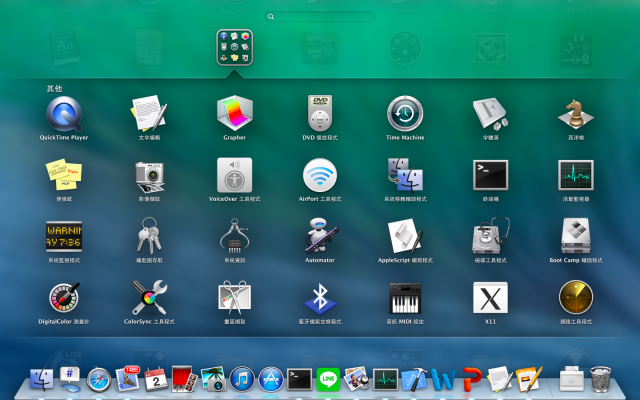The width and height of the screenshot is (640, 400).
Task: Open AppleScript Editor
Action: click(x=405, y=236)
